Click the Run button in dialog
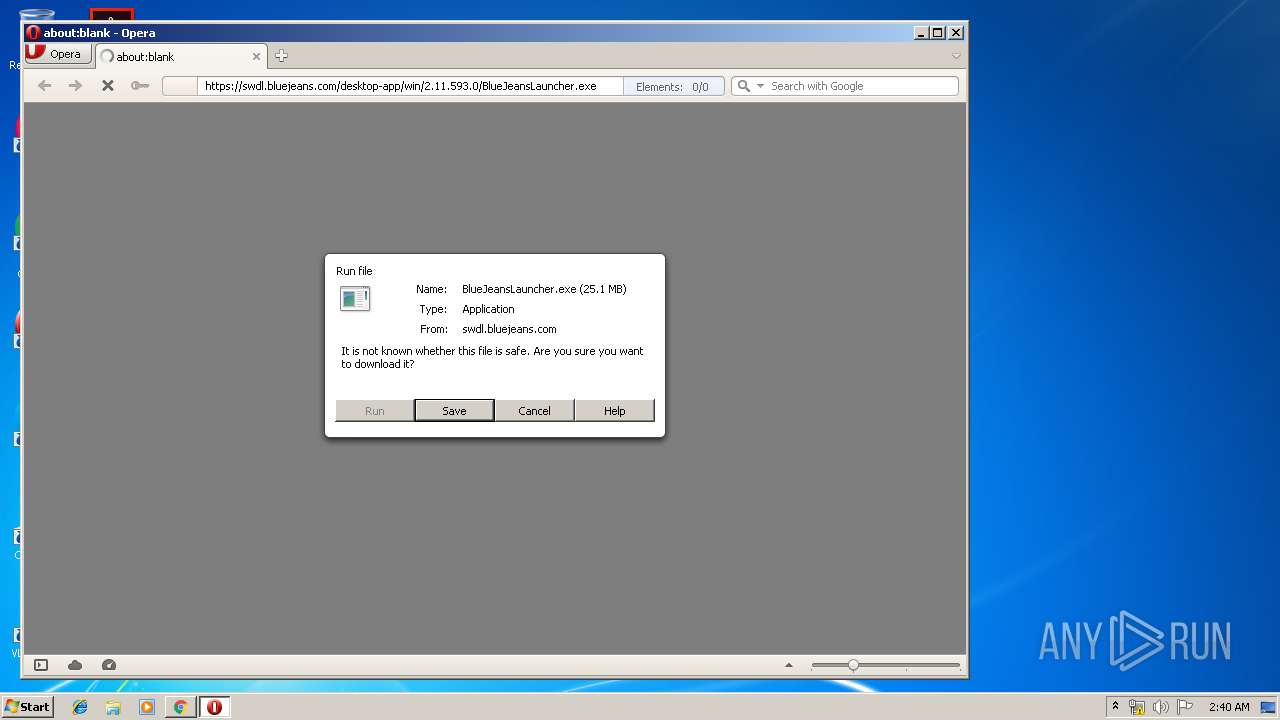The image size is (1280, 720). click(x=375, y=411)
